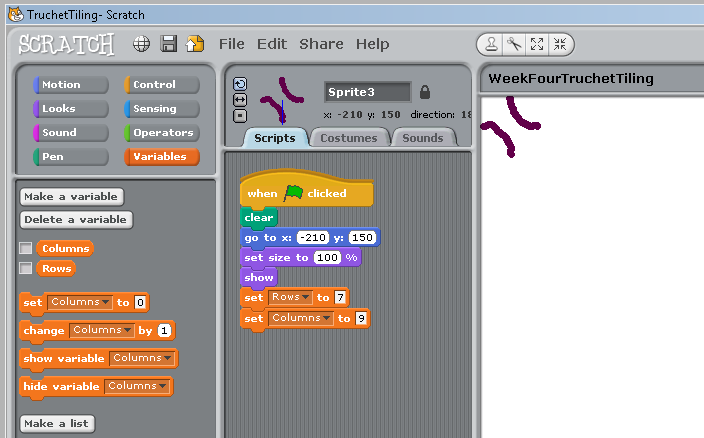Click the save project floppy icon

tap(169, 44)
